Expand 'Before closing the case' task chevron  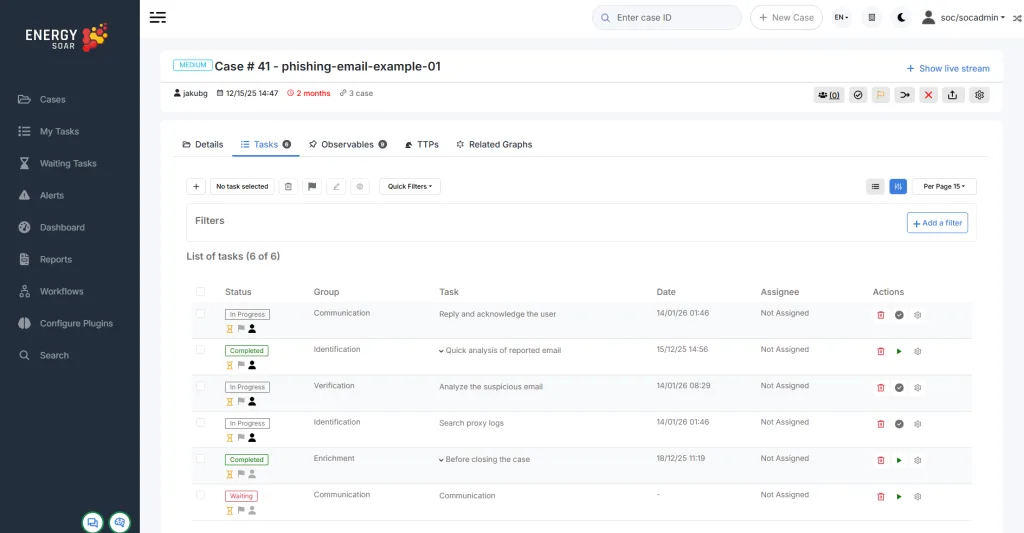click(x=441, y=460)
